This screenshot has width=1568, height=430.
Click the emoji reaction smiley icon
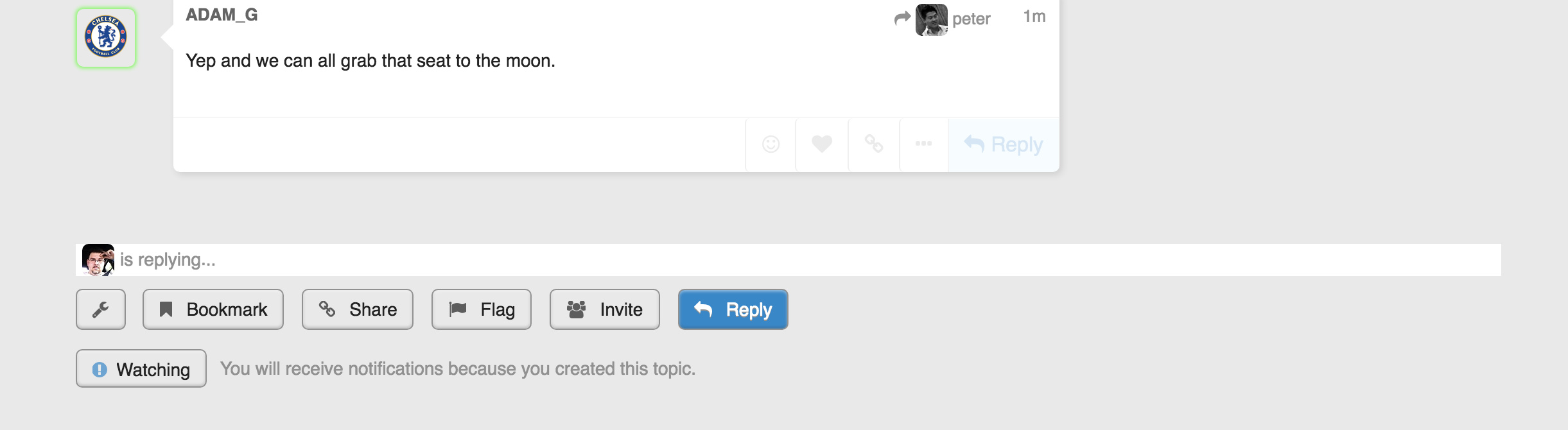[771, 144]
